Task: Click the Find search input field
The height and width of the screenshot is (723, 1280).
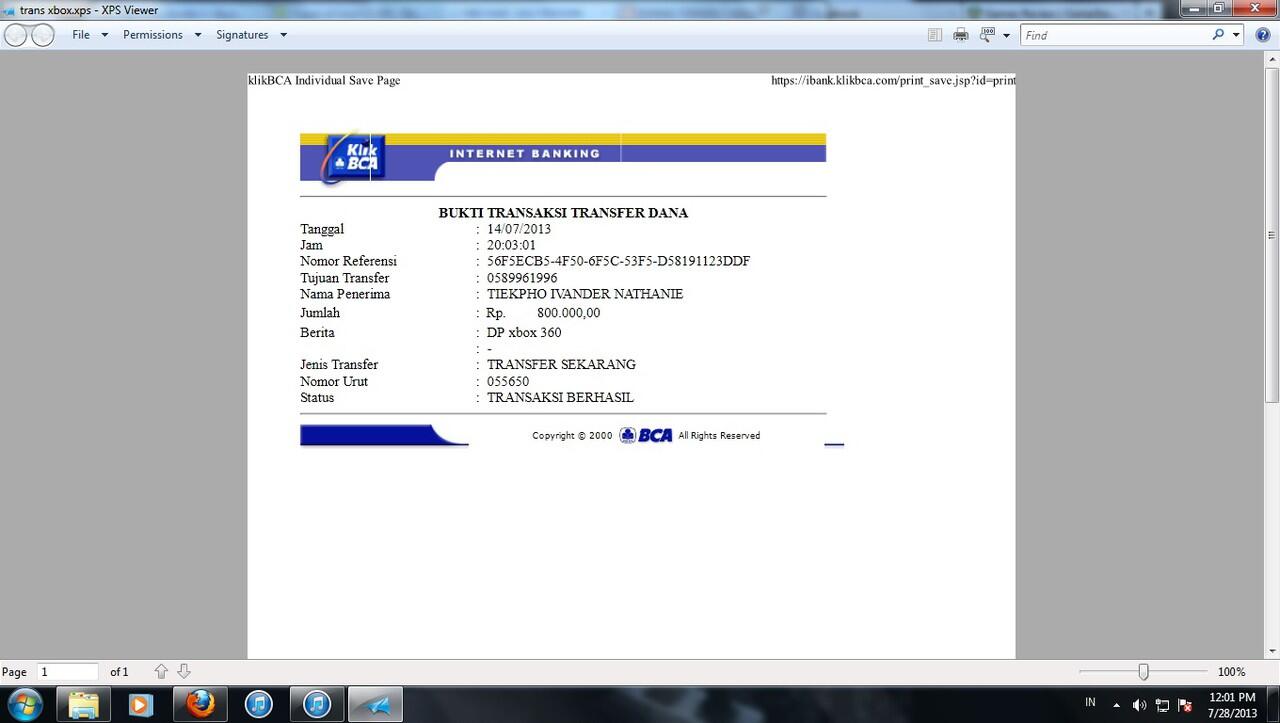Action: click(x=1115, y=35)
